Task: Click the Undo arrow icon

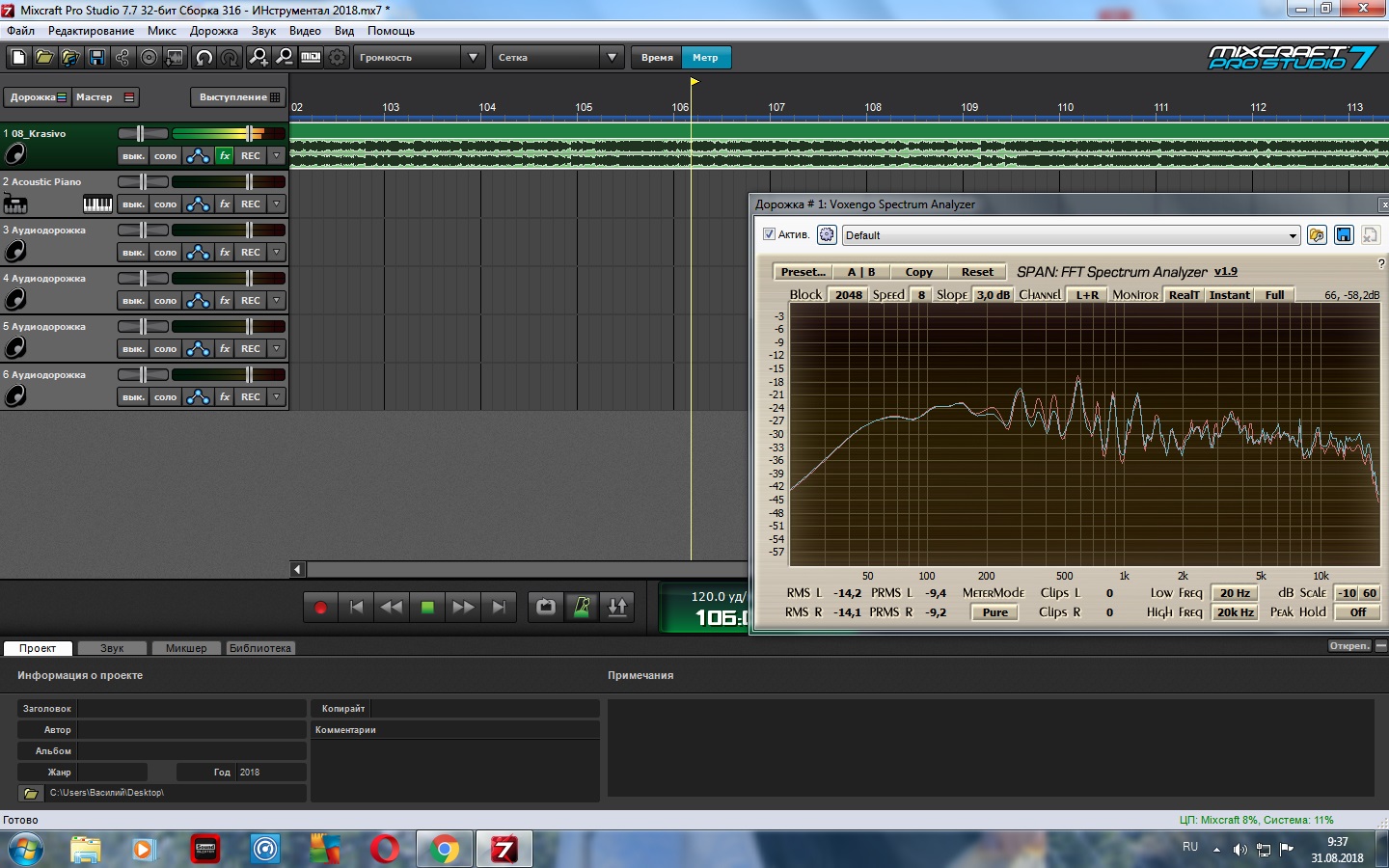Action: (204, 58)
